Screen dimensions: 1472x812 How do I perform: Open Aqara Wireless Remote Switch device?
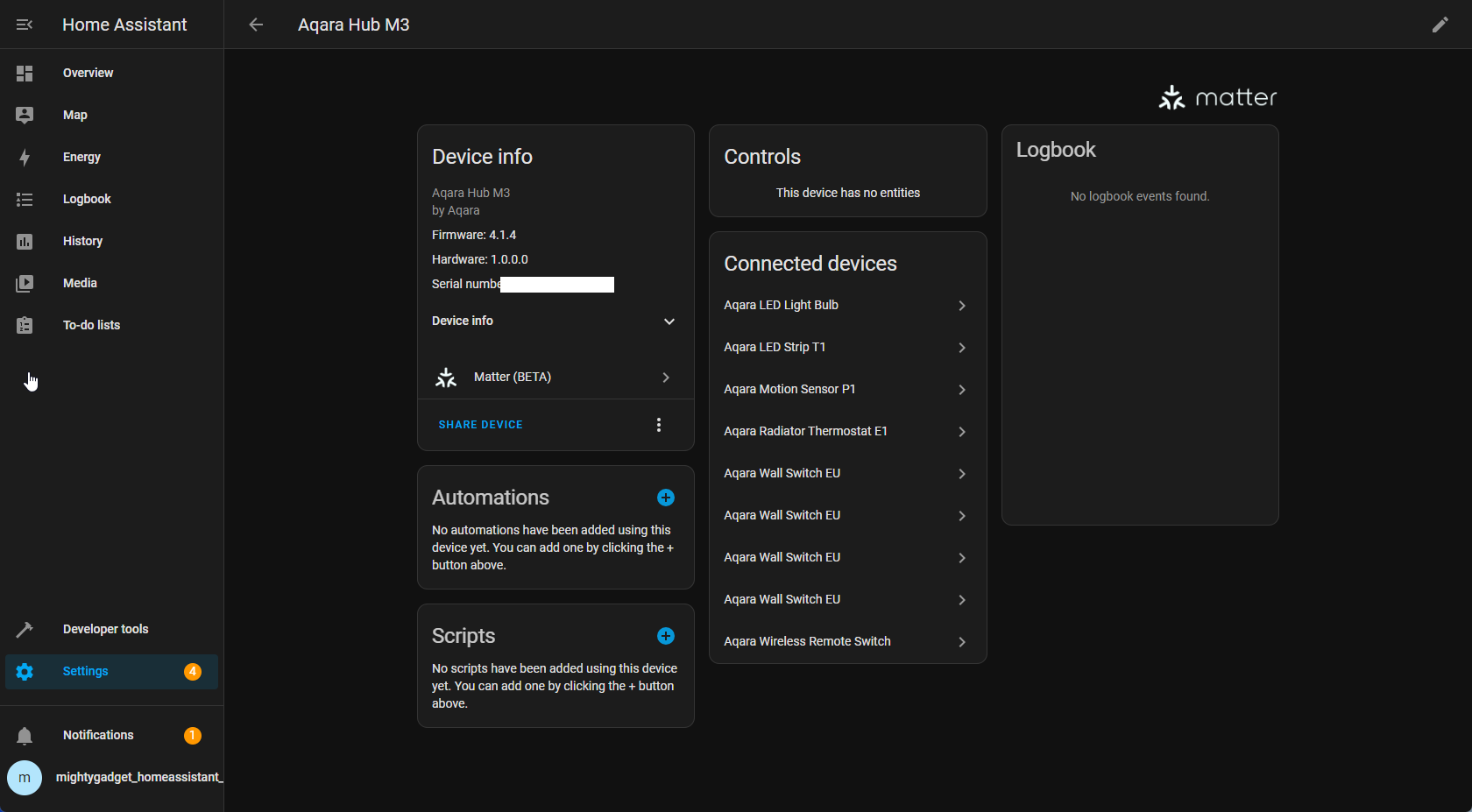pos(846,642)
